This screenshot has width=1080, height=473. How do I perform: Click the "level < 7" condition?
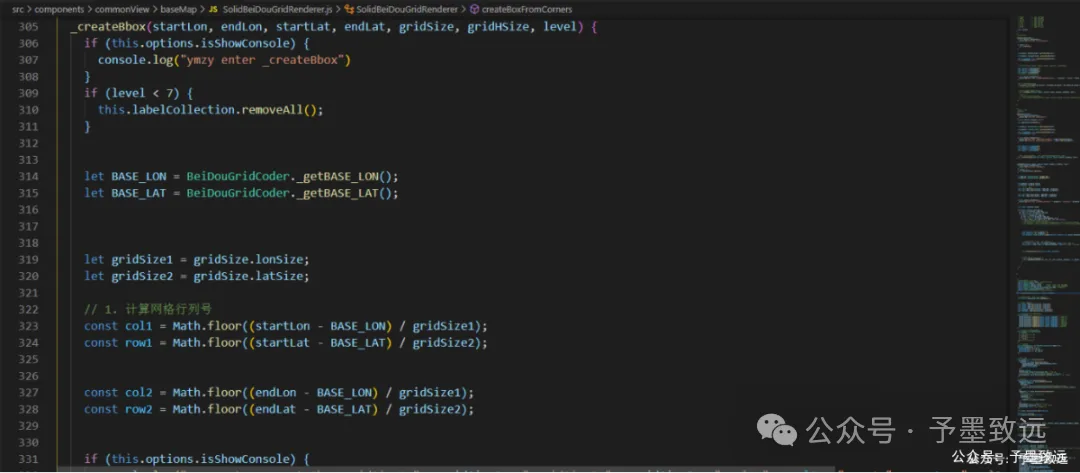[141, 93]
